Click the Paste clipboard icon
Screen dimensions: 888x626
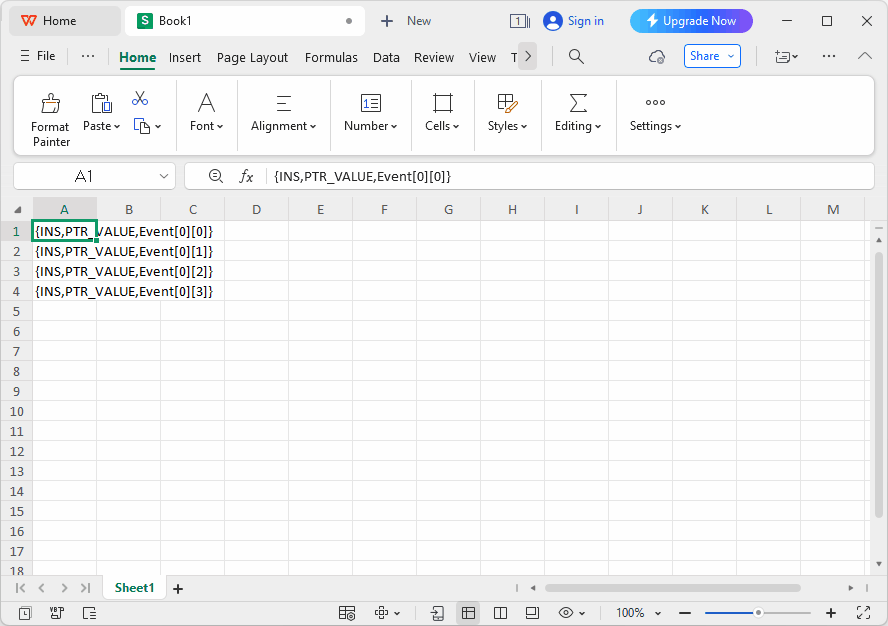click(x=101, y=103)
